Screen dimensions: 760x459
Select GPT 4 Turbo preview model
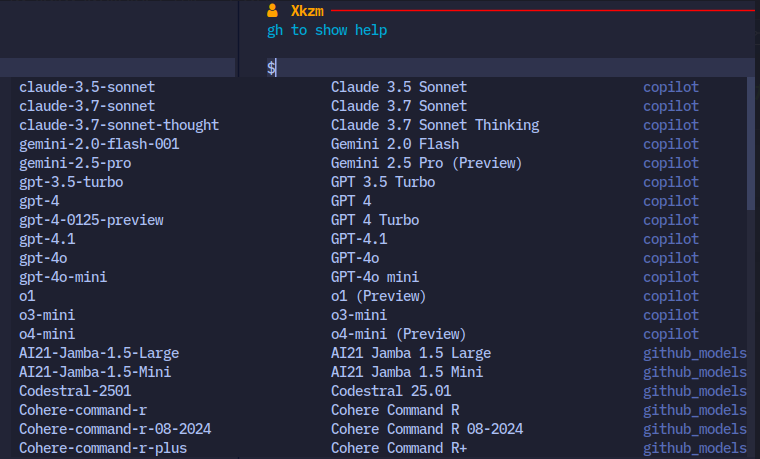(x=91, y=220)
